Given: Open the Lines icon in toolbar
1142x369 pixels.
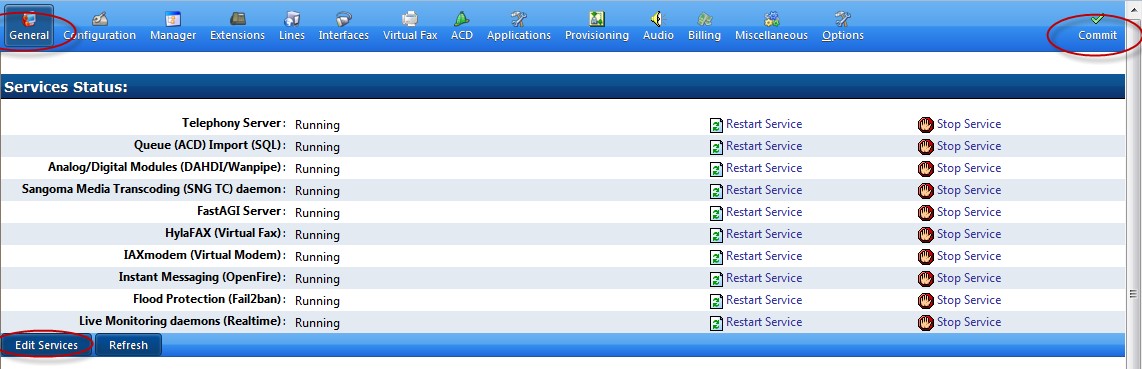Looking at the screenshot, I should (291, 18).
